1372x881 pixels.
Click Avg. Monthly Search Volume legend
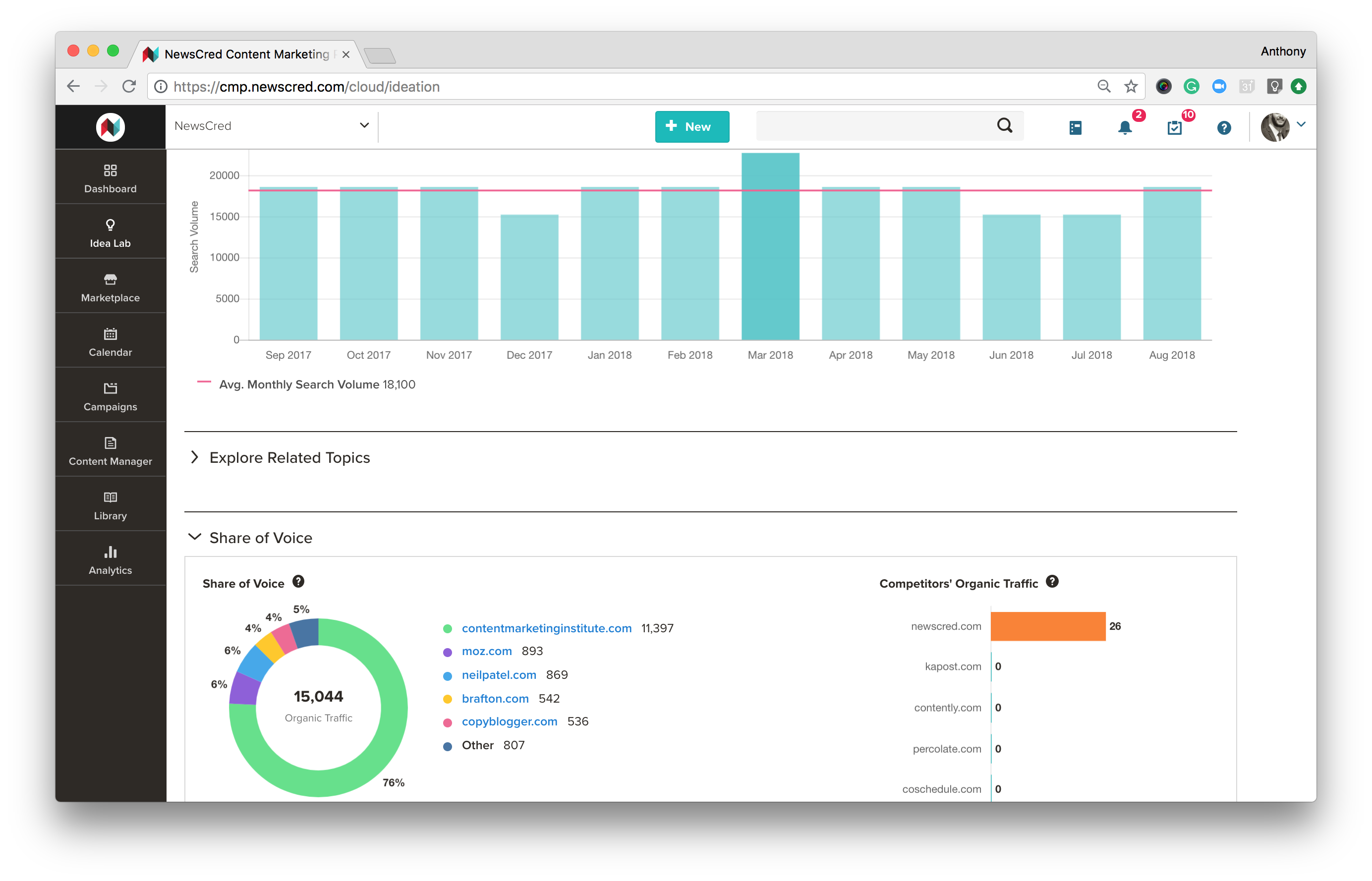pos(307,385)
